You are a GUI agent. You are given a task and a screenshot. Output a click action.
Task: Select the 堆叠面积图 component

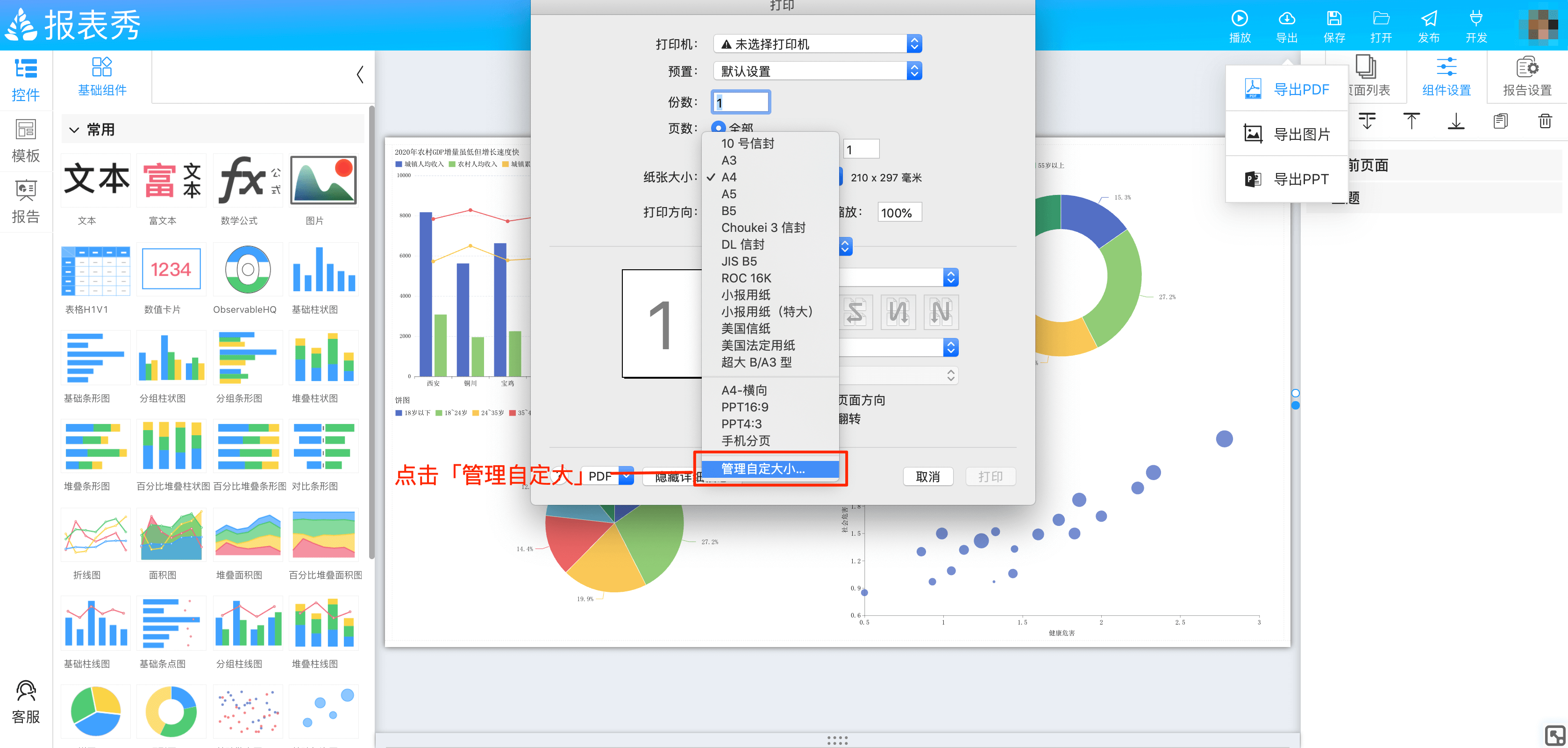tap(248, 535)
